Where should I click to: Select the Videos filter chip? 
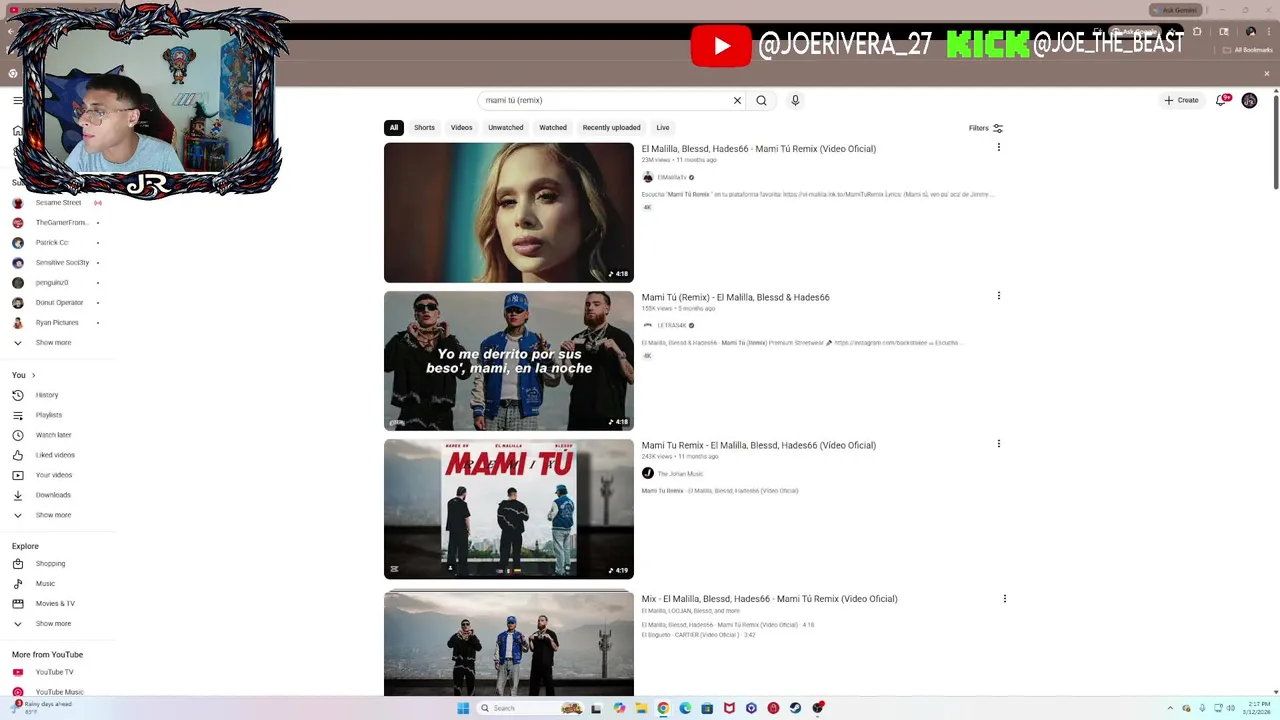[461, 127]
